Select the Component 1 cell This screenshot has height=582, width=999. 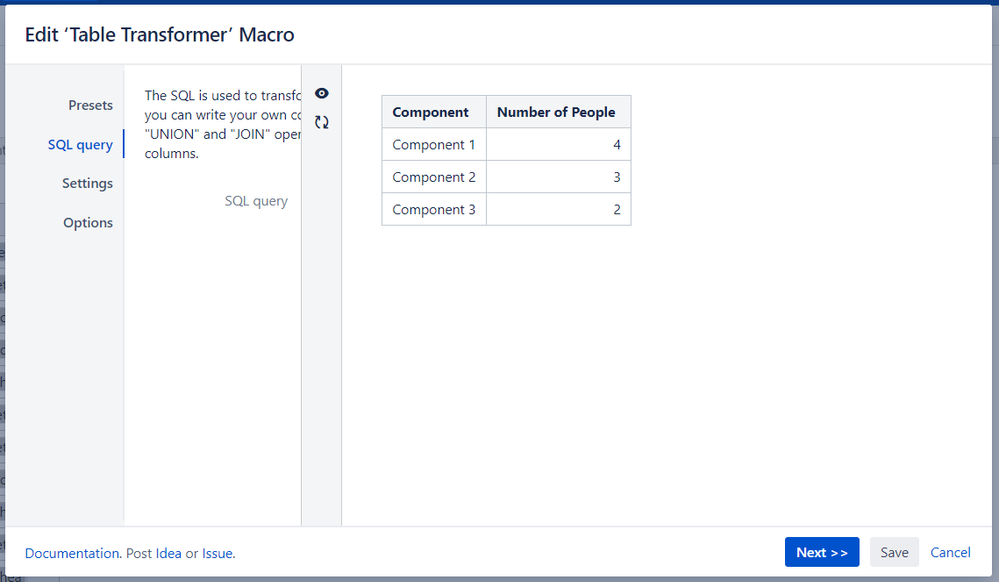point(435,145)
